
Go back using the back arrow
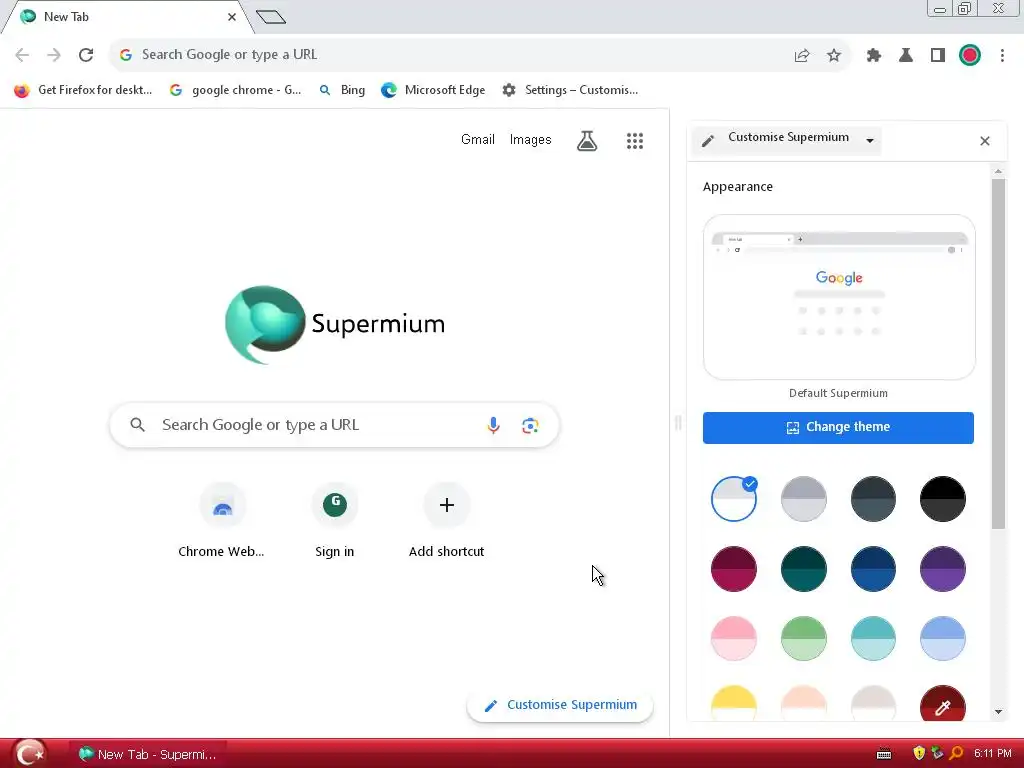22,55
